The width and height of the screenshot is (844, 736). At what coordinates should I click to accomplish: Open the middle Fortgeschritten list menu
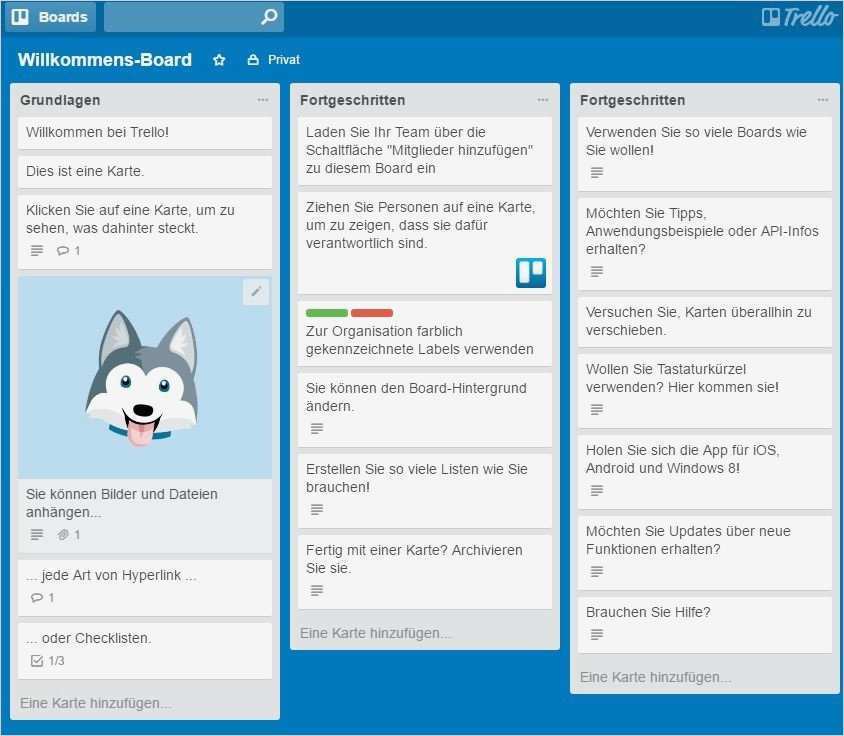tap(543, 100)
